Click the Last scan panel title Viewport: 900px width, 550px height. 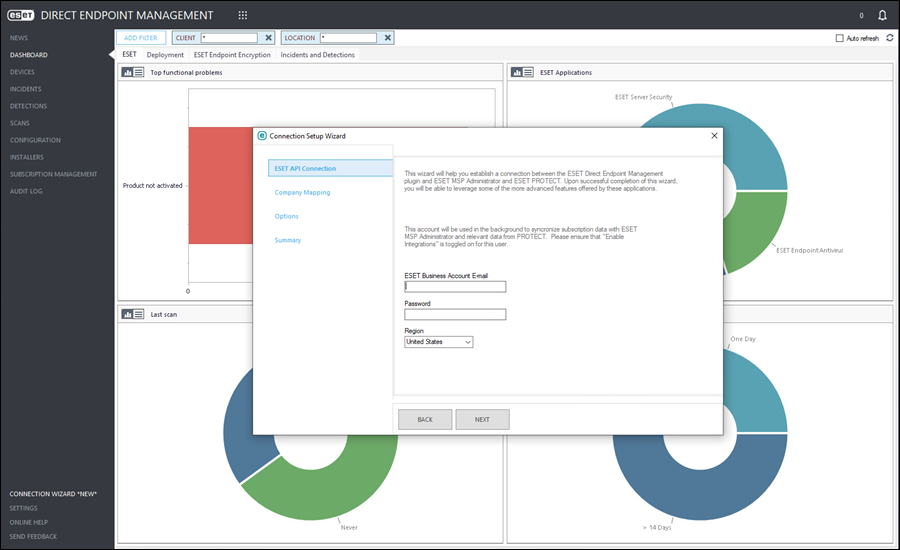[x=164, y=315]
